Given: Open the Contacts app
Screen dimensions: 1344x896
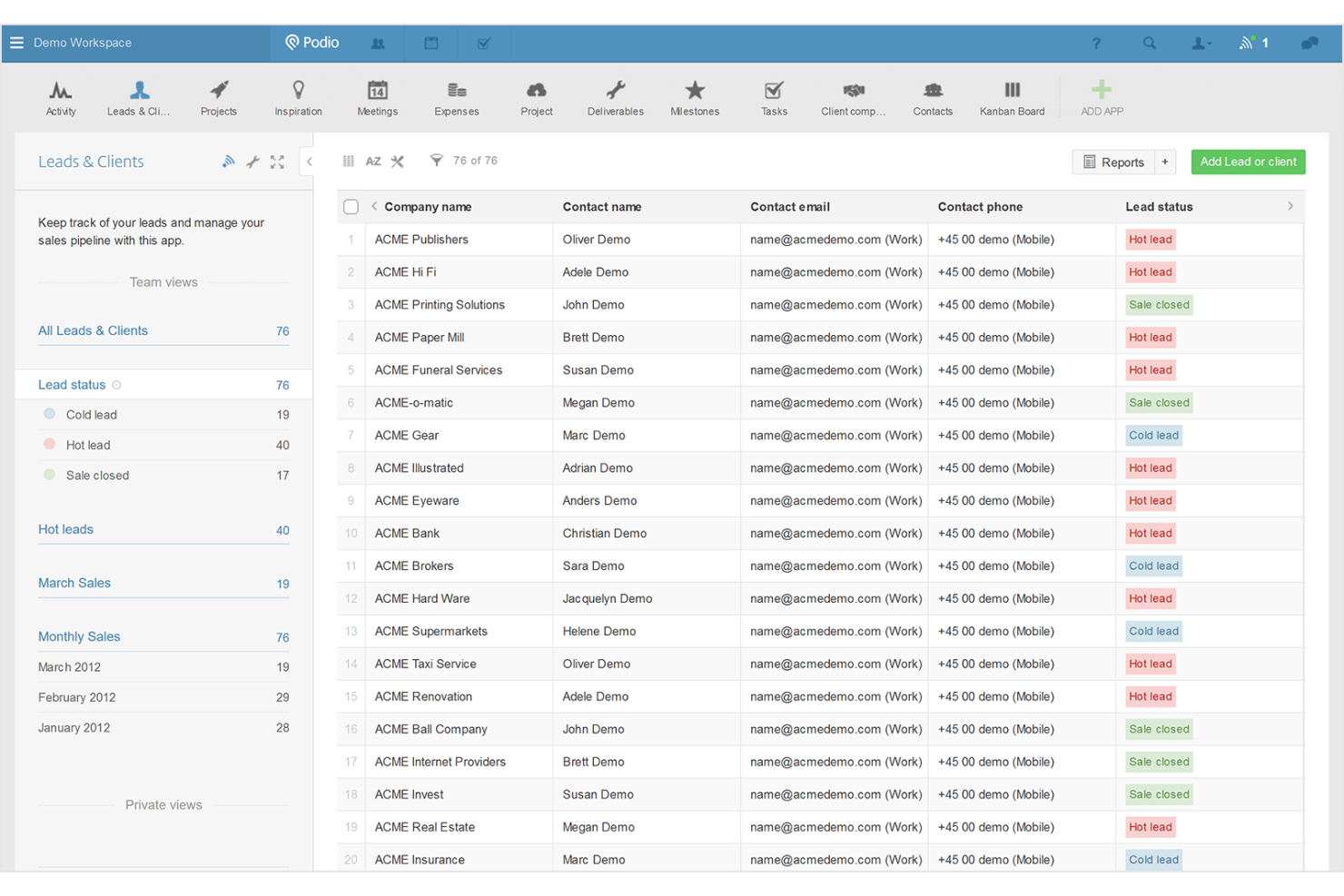Looking at the screenshot, I should pos(933,97).
